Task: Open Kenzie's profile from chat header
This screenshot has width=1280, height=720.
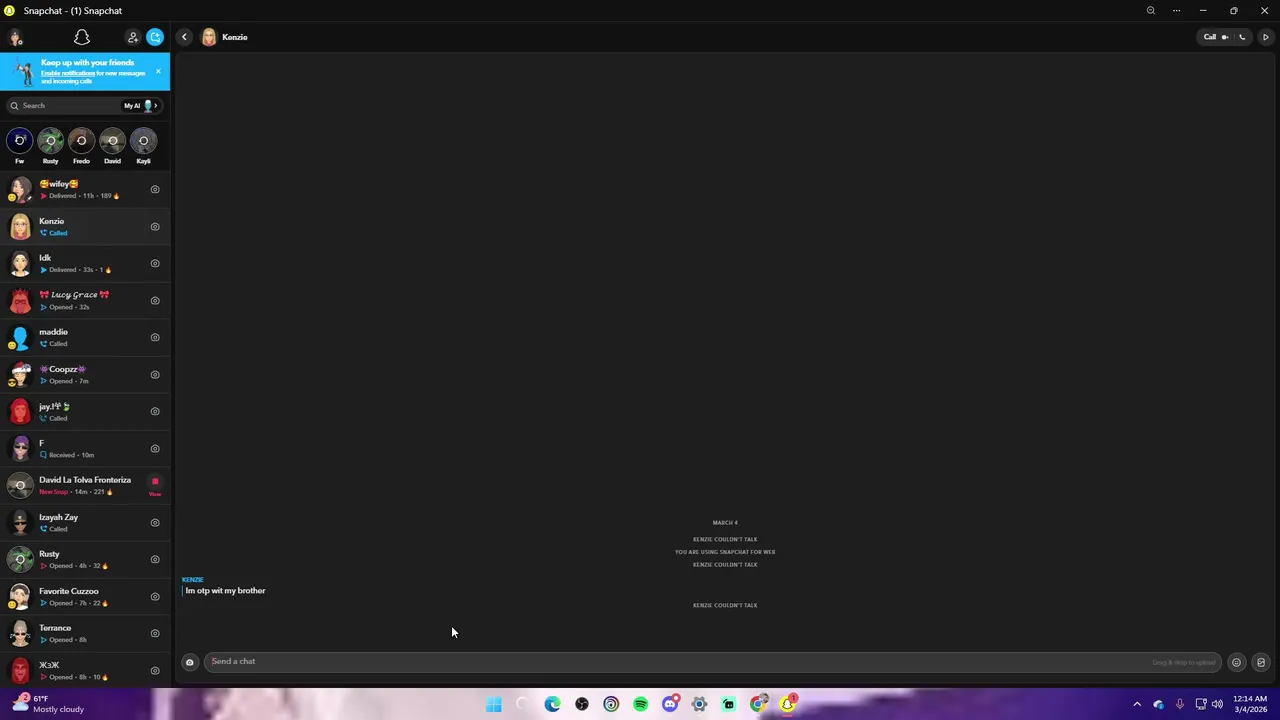Action: tap(225, 37)
